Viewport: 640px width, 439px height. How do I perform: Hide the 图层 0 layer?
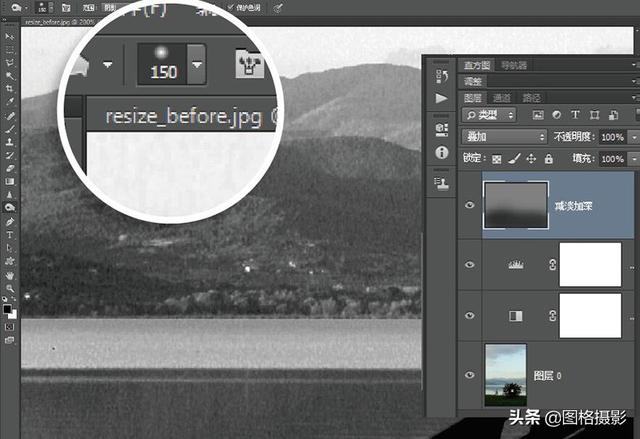pos(469,375)
